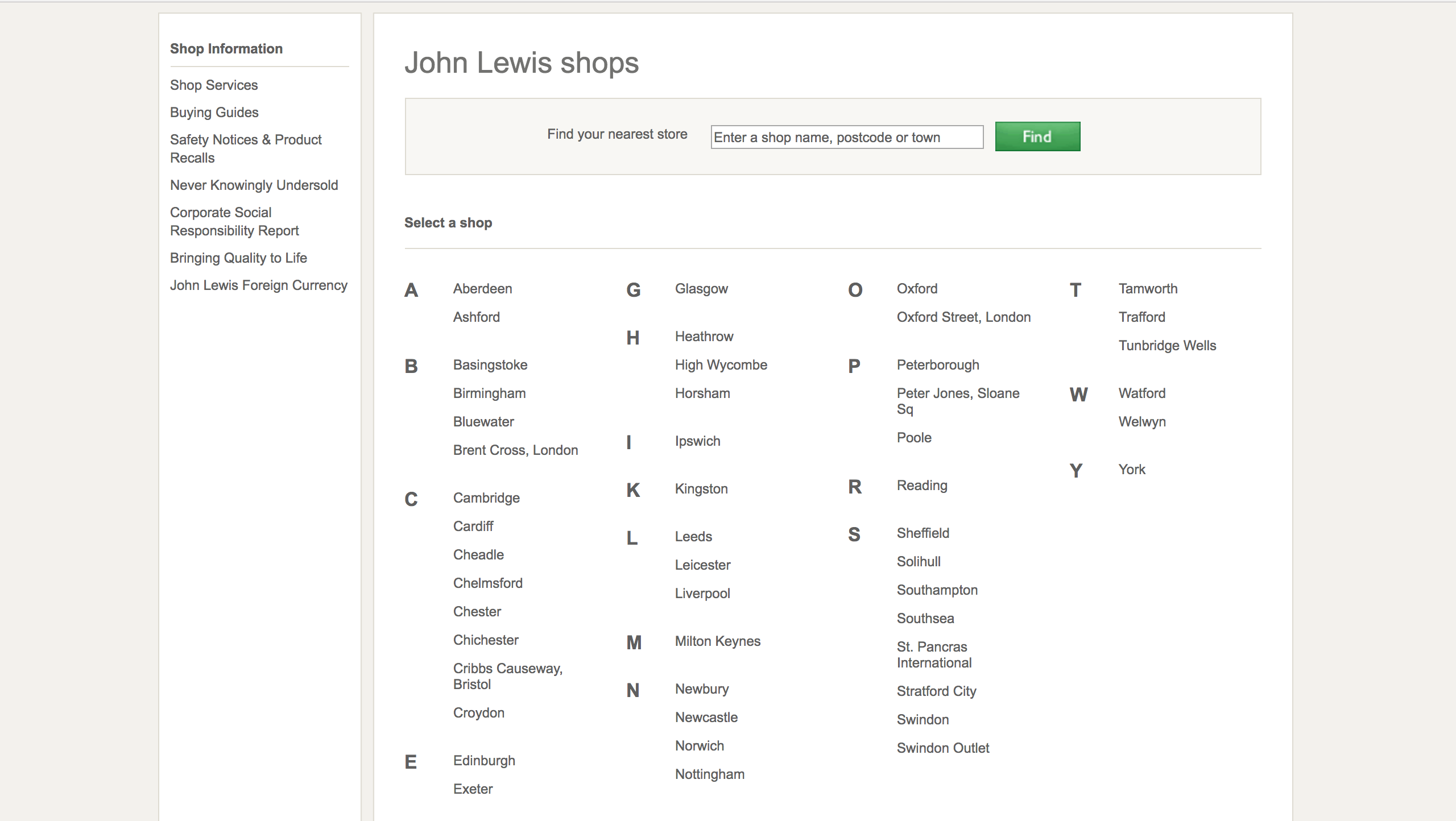Screen dimensions: 1456x821
Task: Choose the Norwich shop
Action: [700, 746]
